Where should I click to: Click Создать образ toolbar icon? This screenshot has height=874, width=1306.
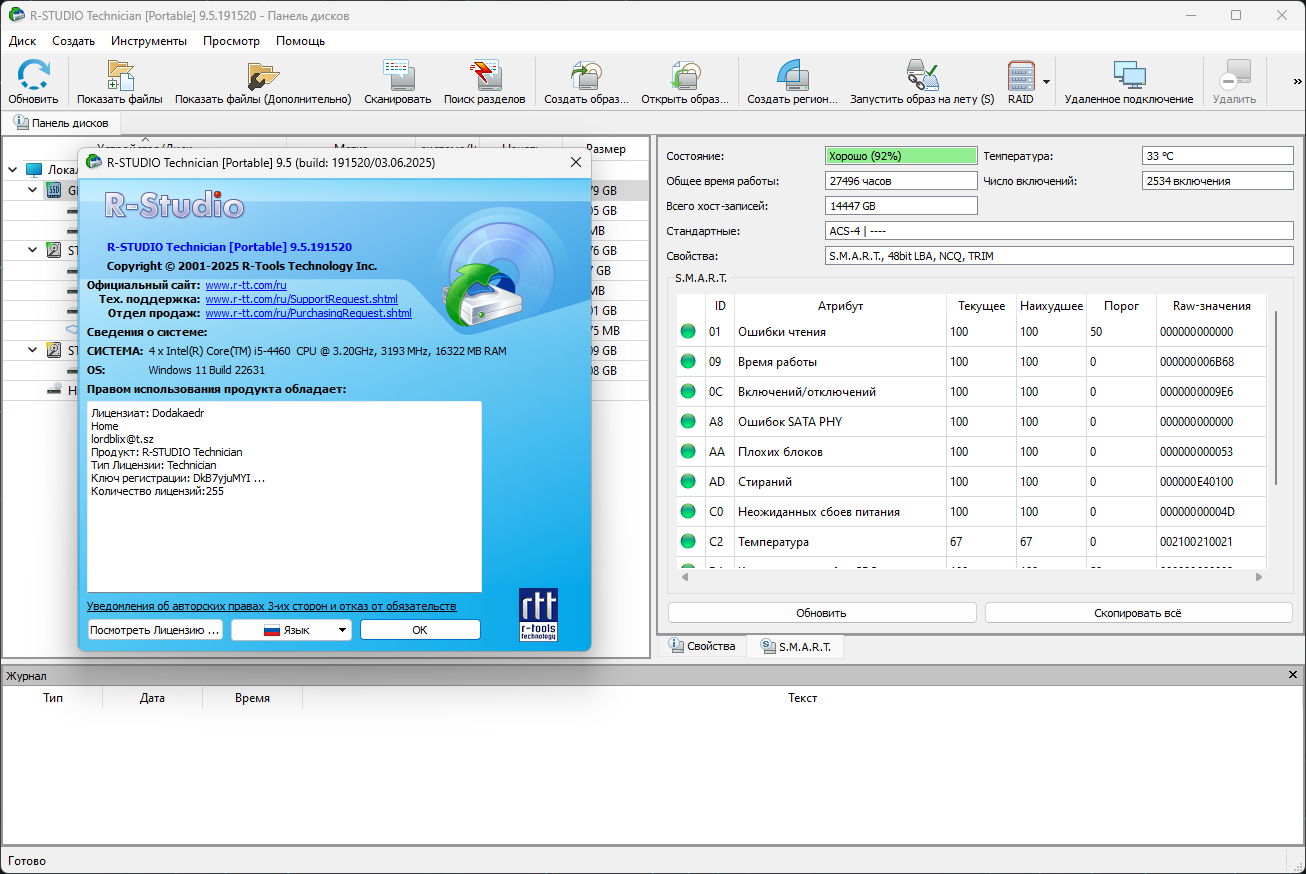coord(586,77)
